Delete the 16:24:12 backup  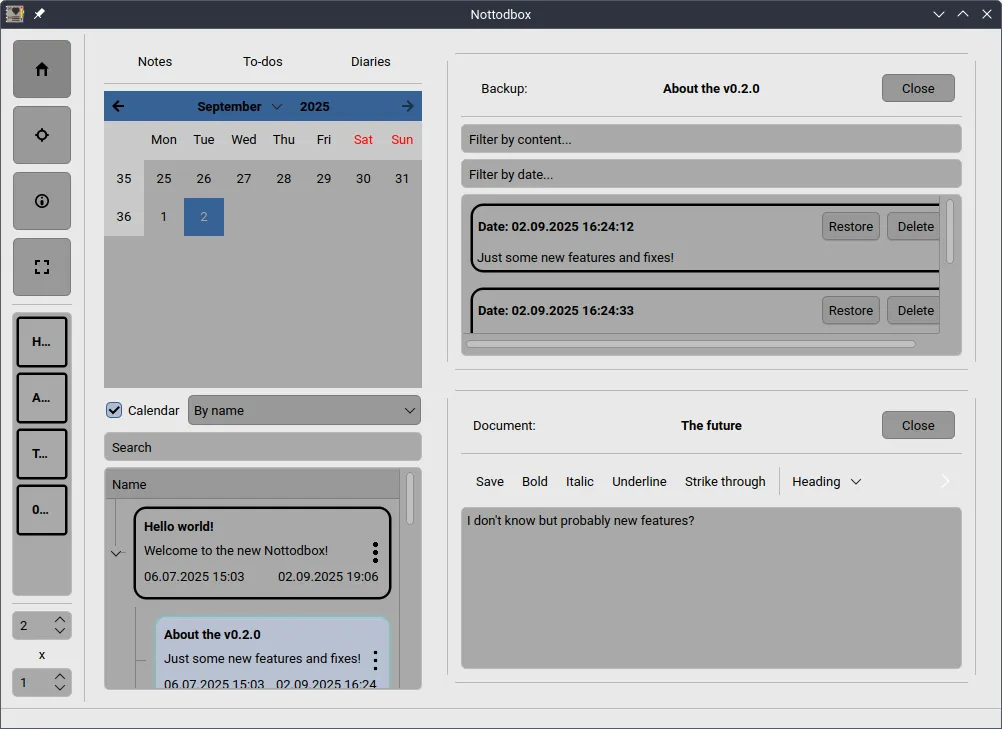click(x=915, y=226)
